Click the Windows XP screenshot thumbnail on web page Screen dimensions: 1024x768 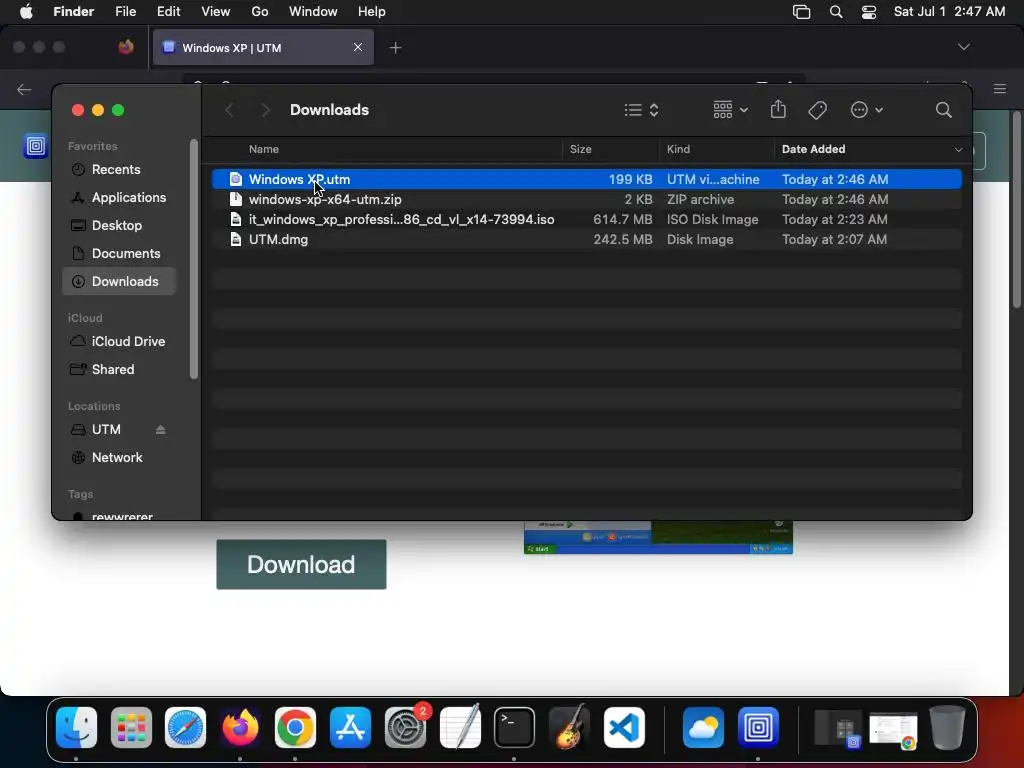click(658, 537)
